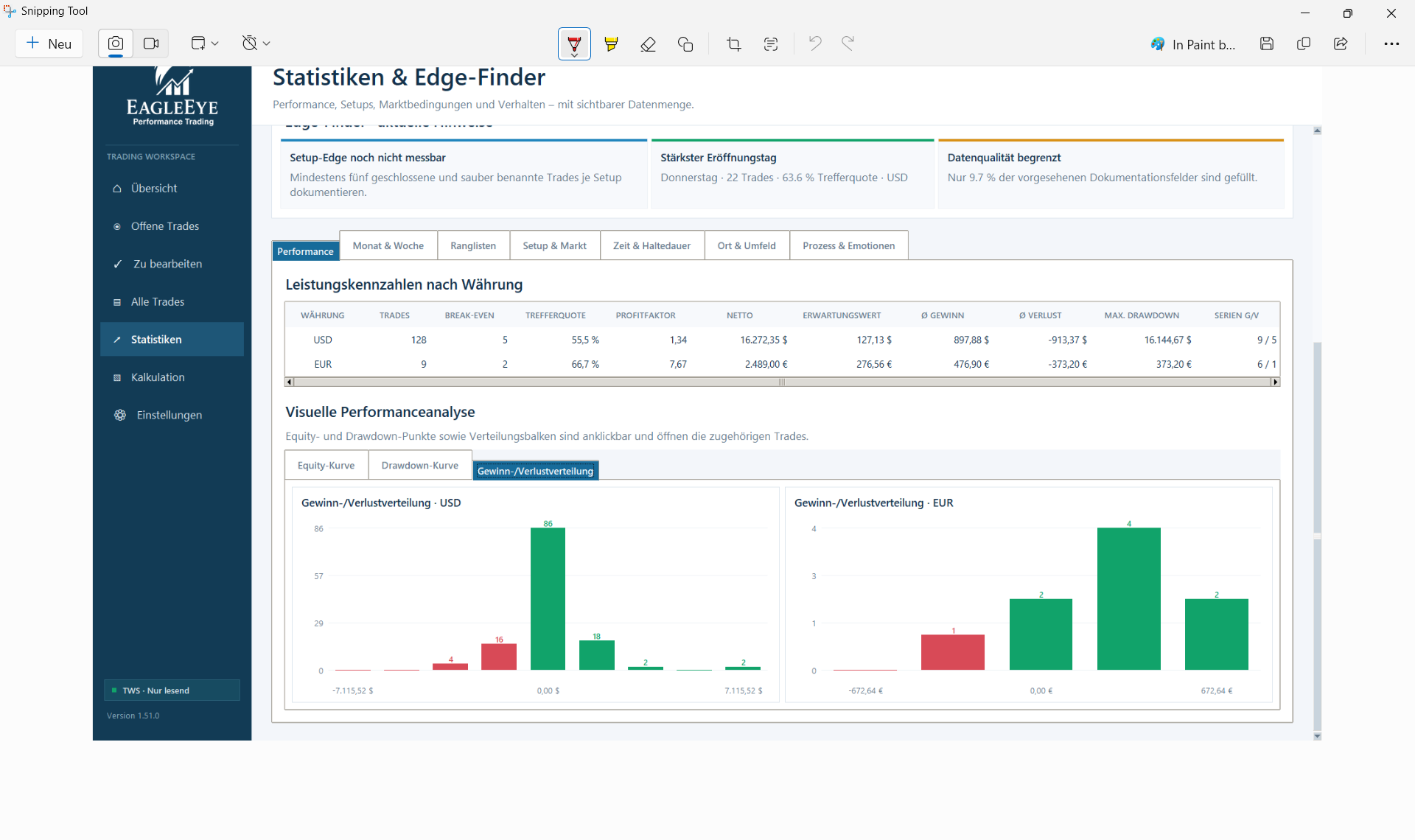Share the captured snip
The height and width of the screenshot is (840, 1415).
tap(1341, 43)
